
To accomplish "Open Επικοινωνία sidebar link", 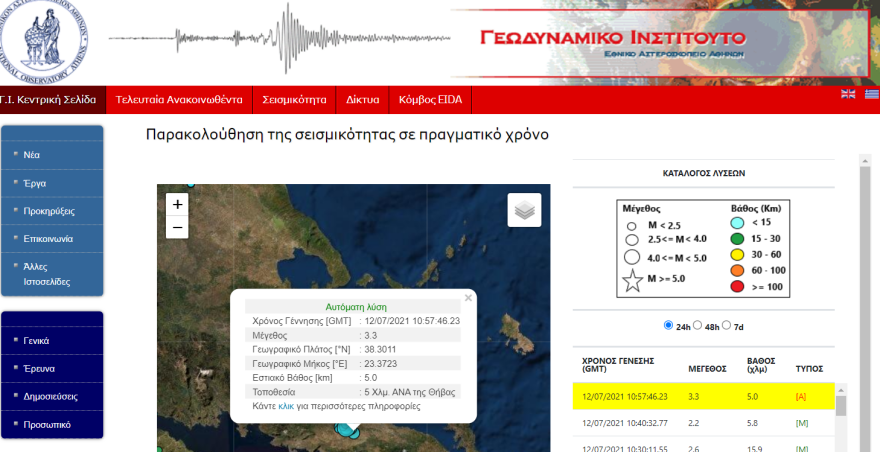I will tap(48, 239).
